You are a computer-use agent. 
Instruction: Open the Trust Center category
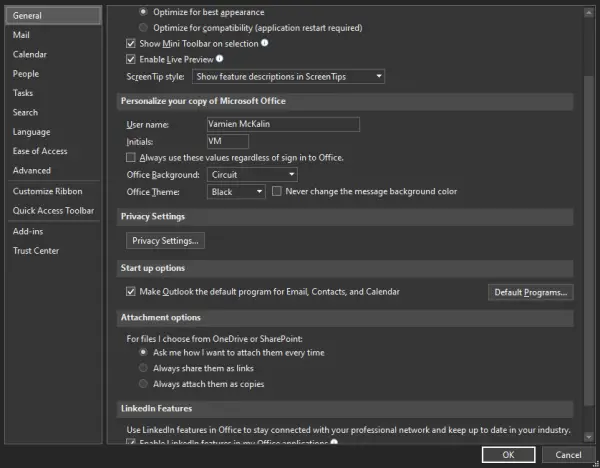[53, 251]
